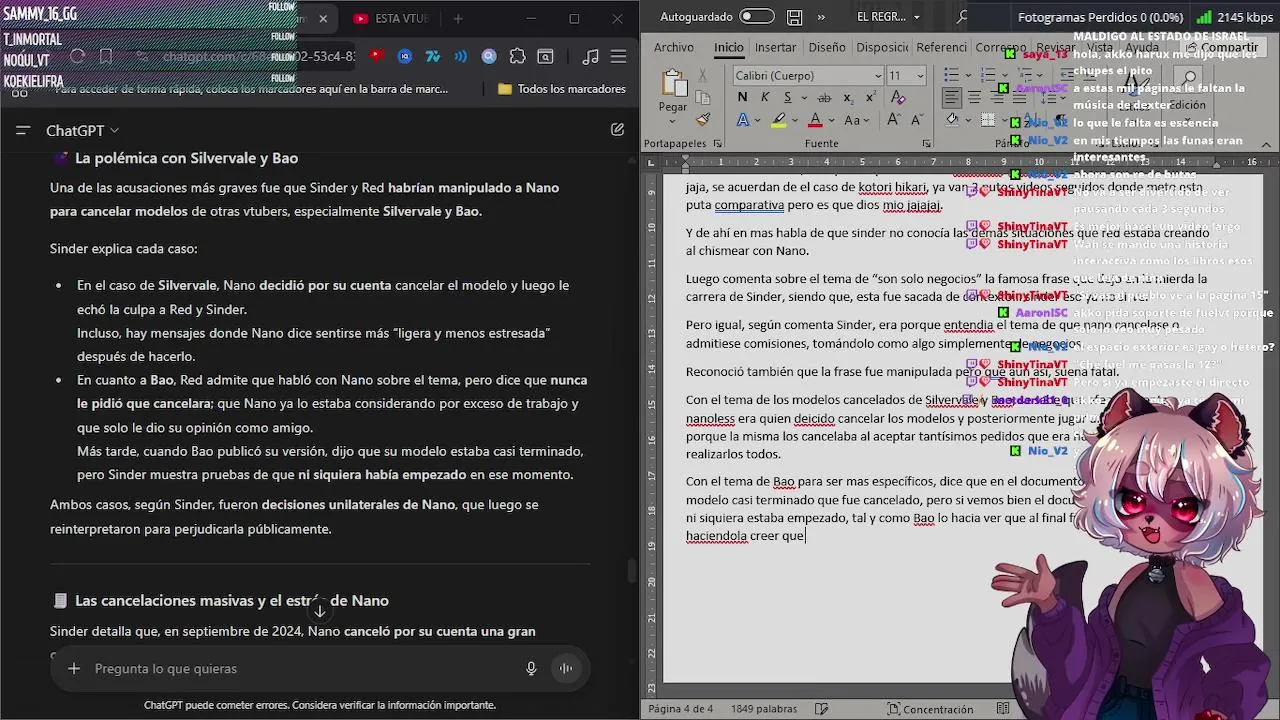
Task: Click the search magnifier in Word title bar
Action: [962, 17]
